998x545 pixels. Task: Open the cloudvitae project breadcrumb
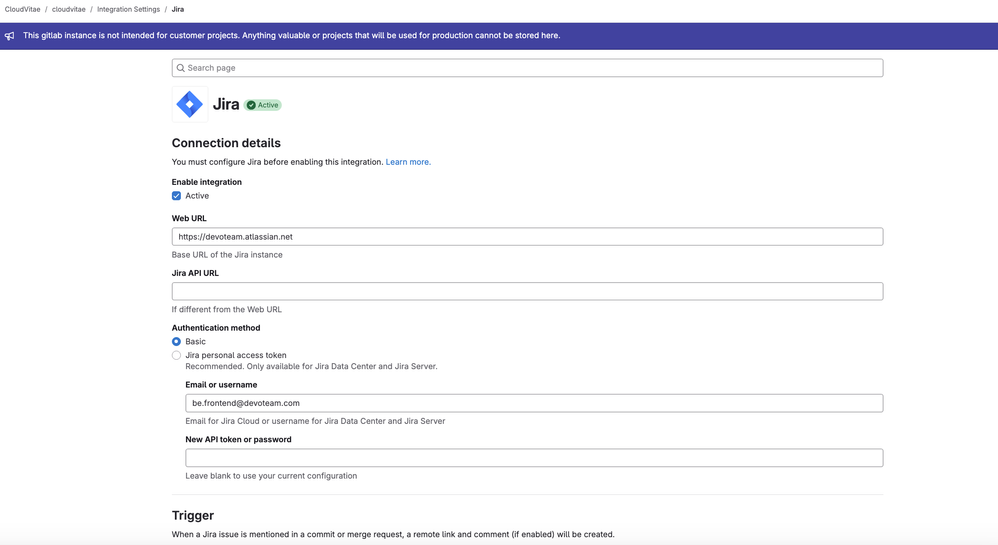pyautogui.click(x=69, y=10)
